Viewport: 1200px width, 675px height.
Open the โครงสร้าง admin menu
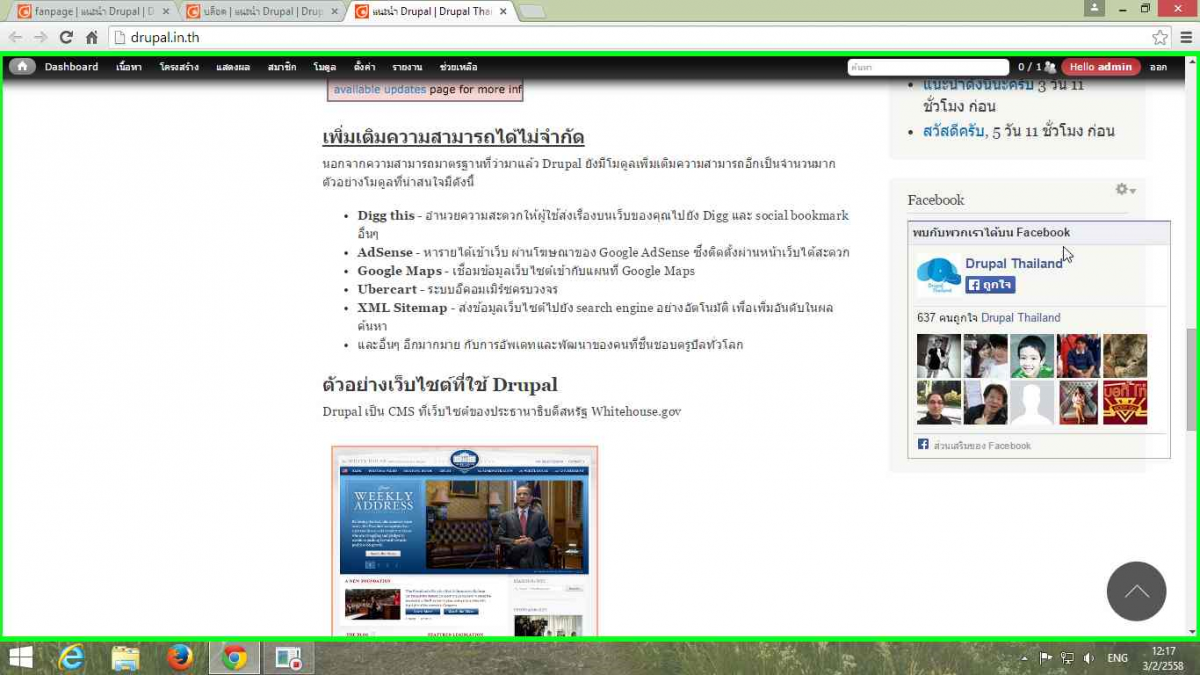179,67
